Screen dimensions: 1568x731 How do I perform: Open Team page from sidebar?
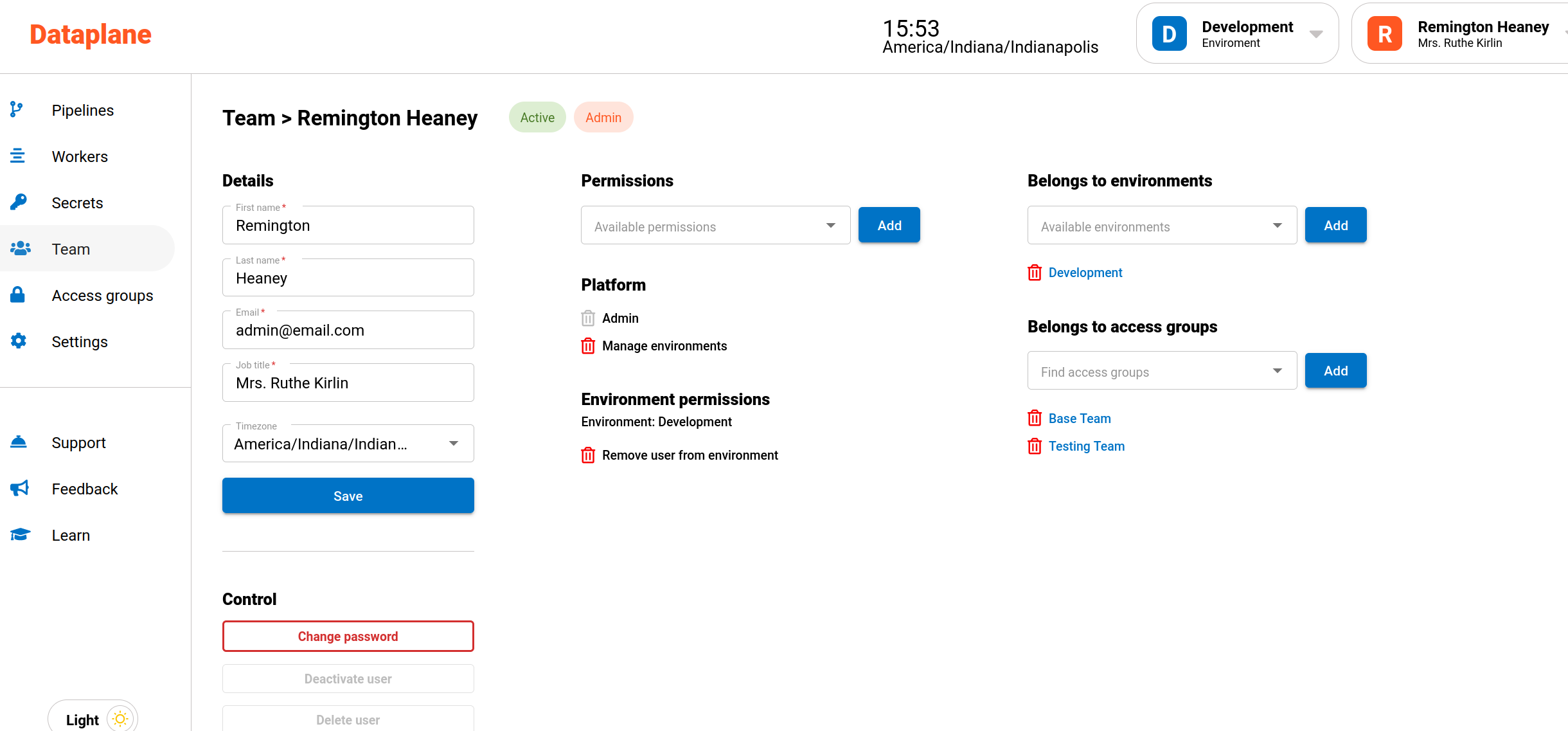(x=71, y=249)
